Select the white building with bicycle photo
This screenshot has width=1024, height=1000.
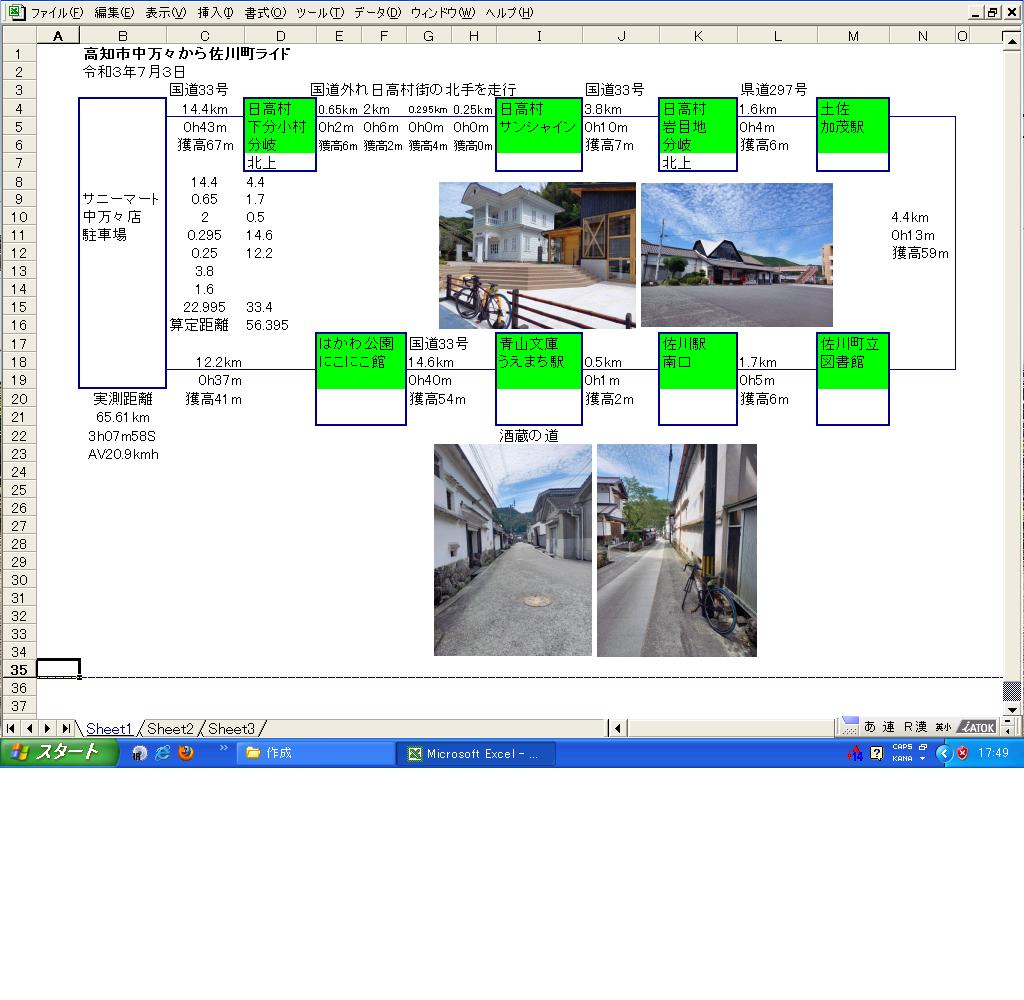click(537, 255)
